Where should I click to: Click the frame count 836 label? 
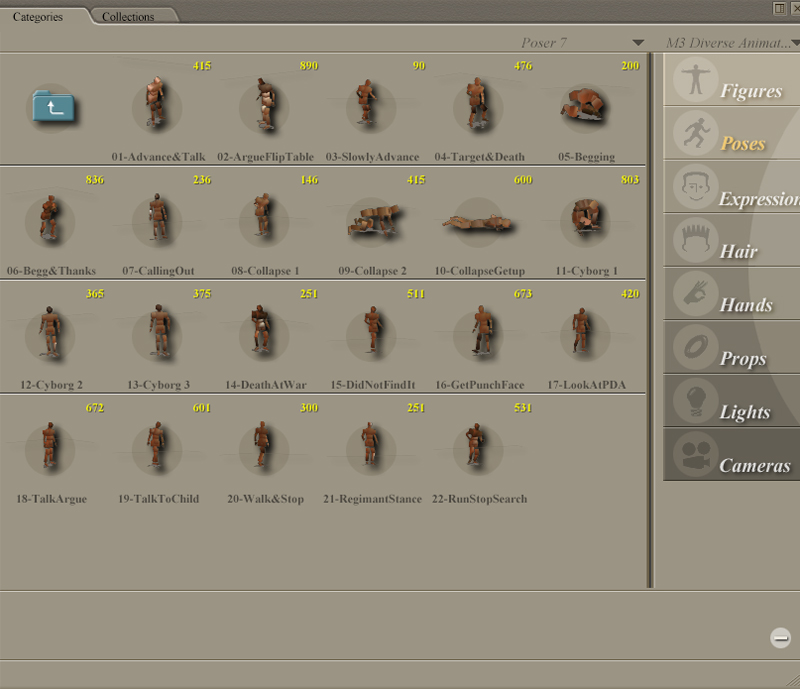[95, 180]
